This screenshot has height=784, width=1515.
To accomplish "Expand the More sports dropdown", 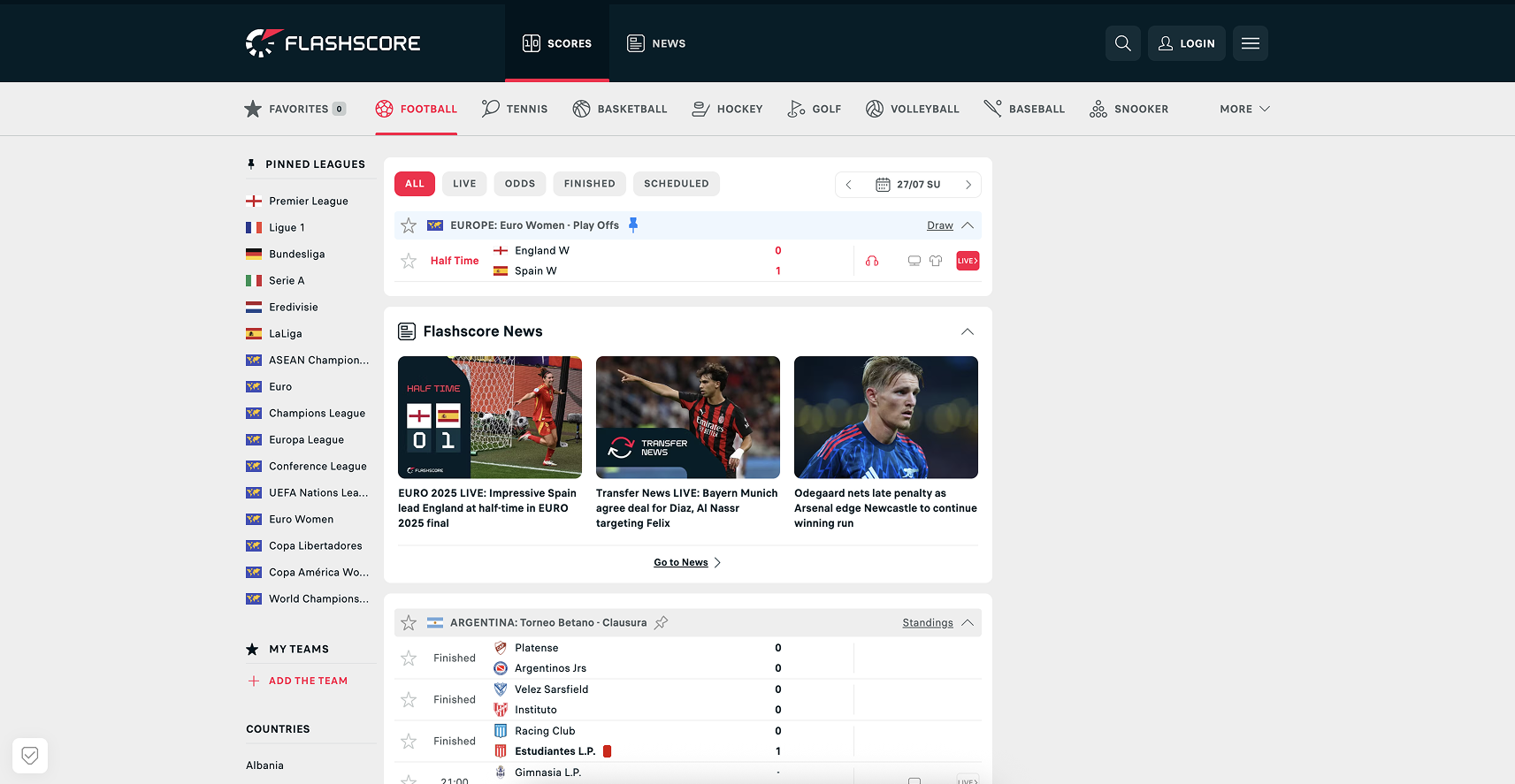I will point(1244,109).
